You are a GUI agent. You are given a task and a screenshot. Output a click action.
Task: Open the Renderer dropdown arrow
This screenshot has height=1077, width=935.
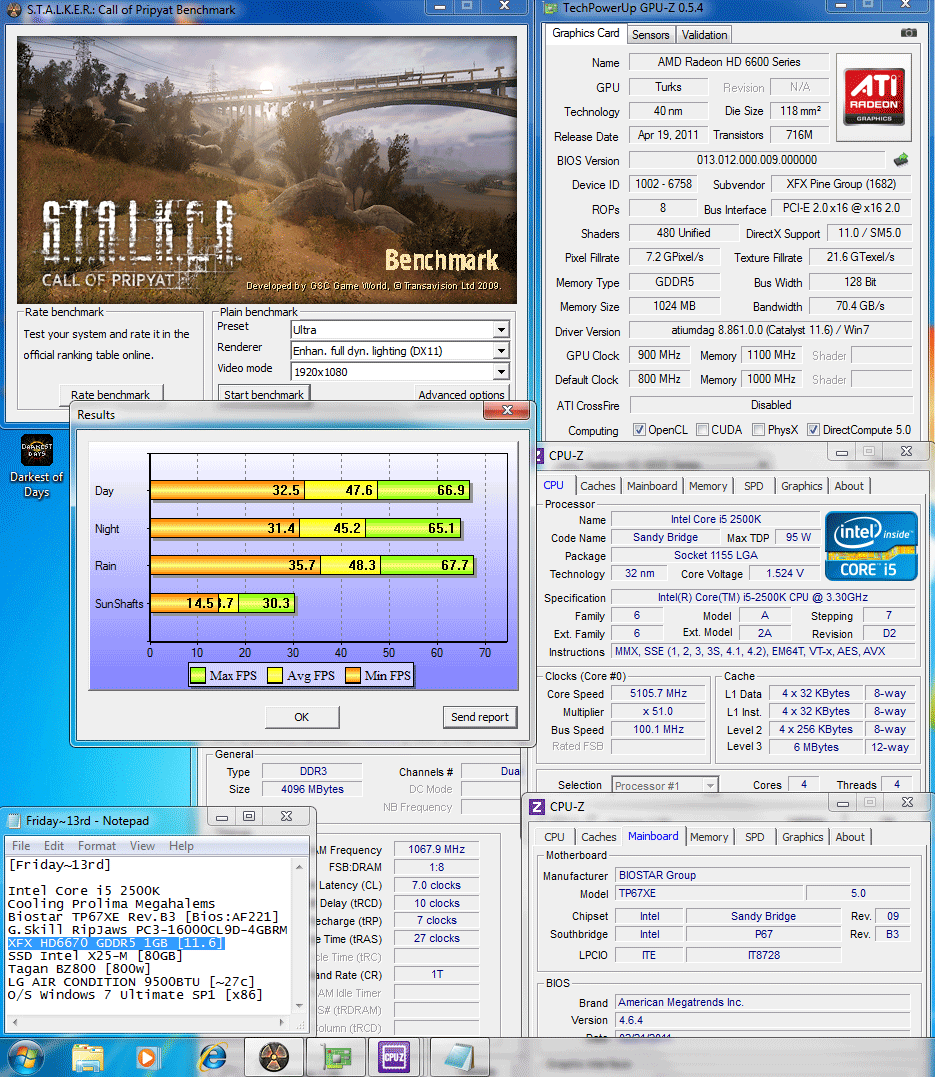click(x=502, y=351)
